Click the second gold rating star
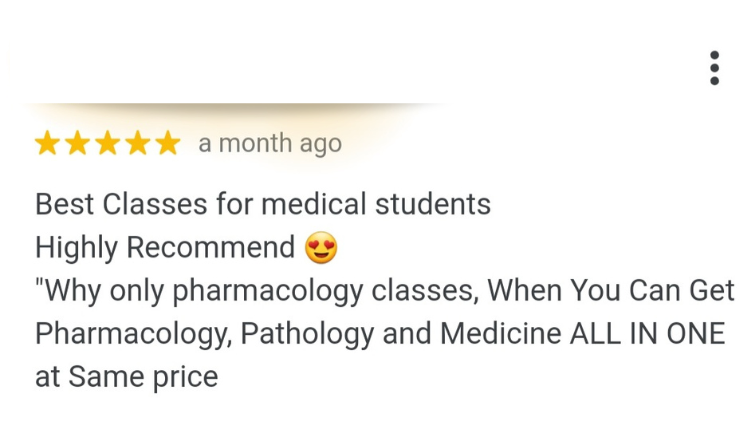The image size is (750, 422). point(77,144)
